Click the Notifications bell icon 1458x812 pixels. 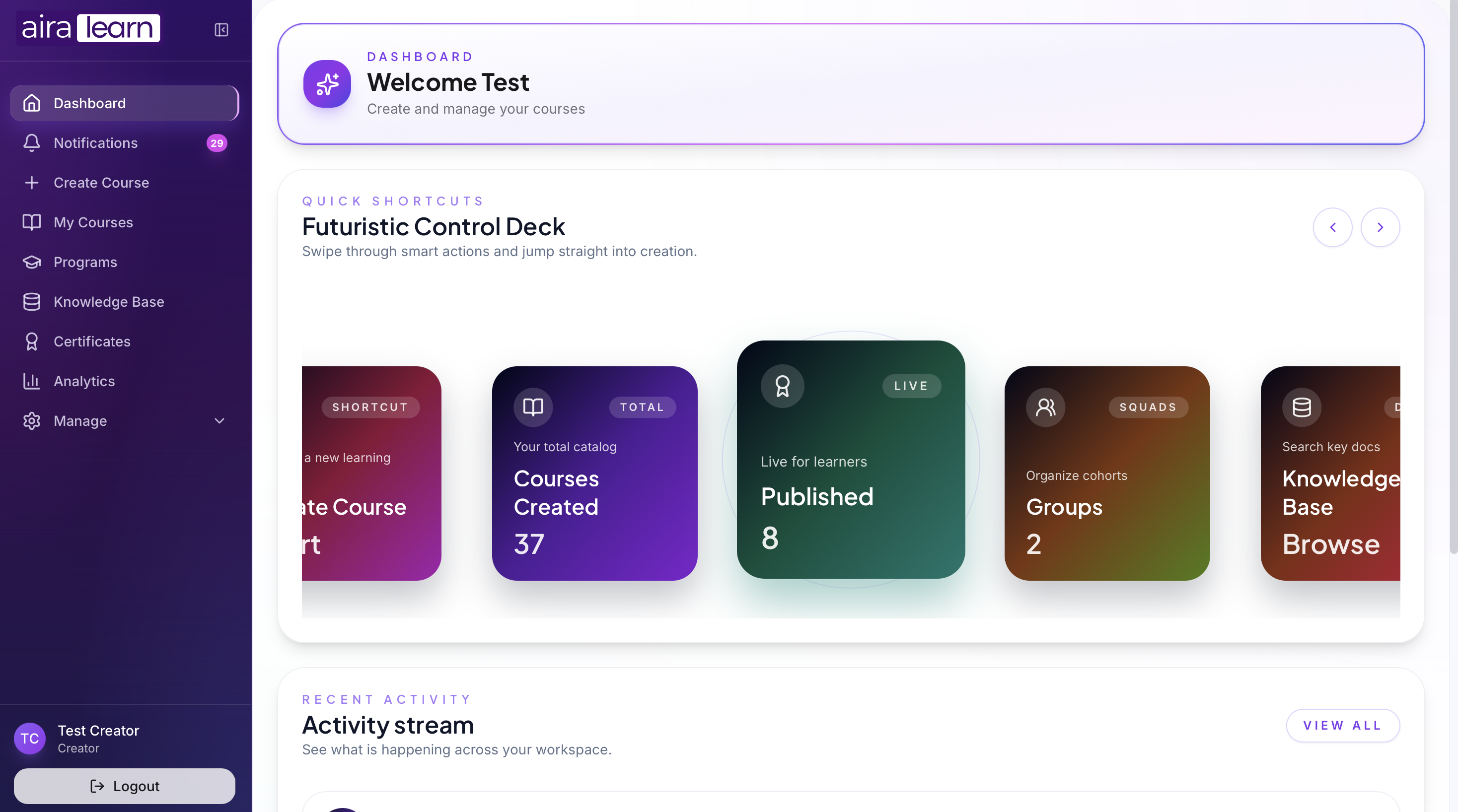[32, 142]
